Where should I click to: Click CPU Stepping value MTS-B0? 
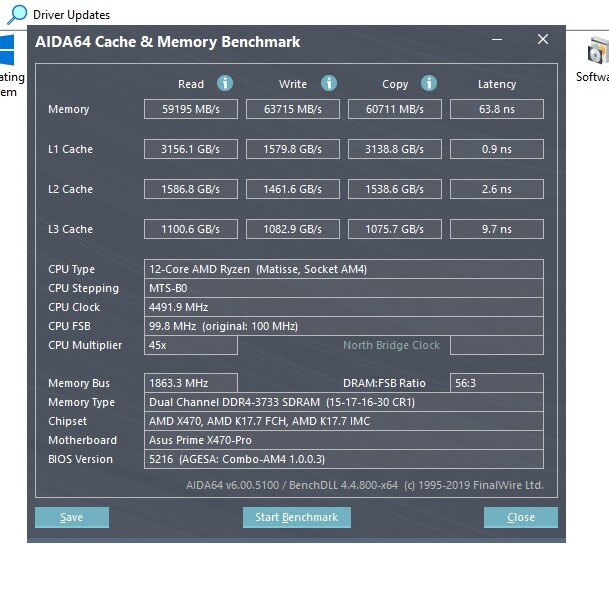[x=344, y=288]
